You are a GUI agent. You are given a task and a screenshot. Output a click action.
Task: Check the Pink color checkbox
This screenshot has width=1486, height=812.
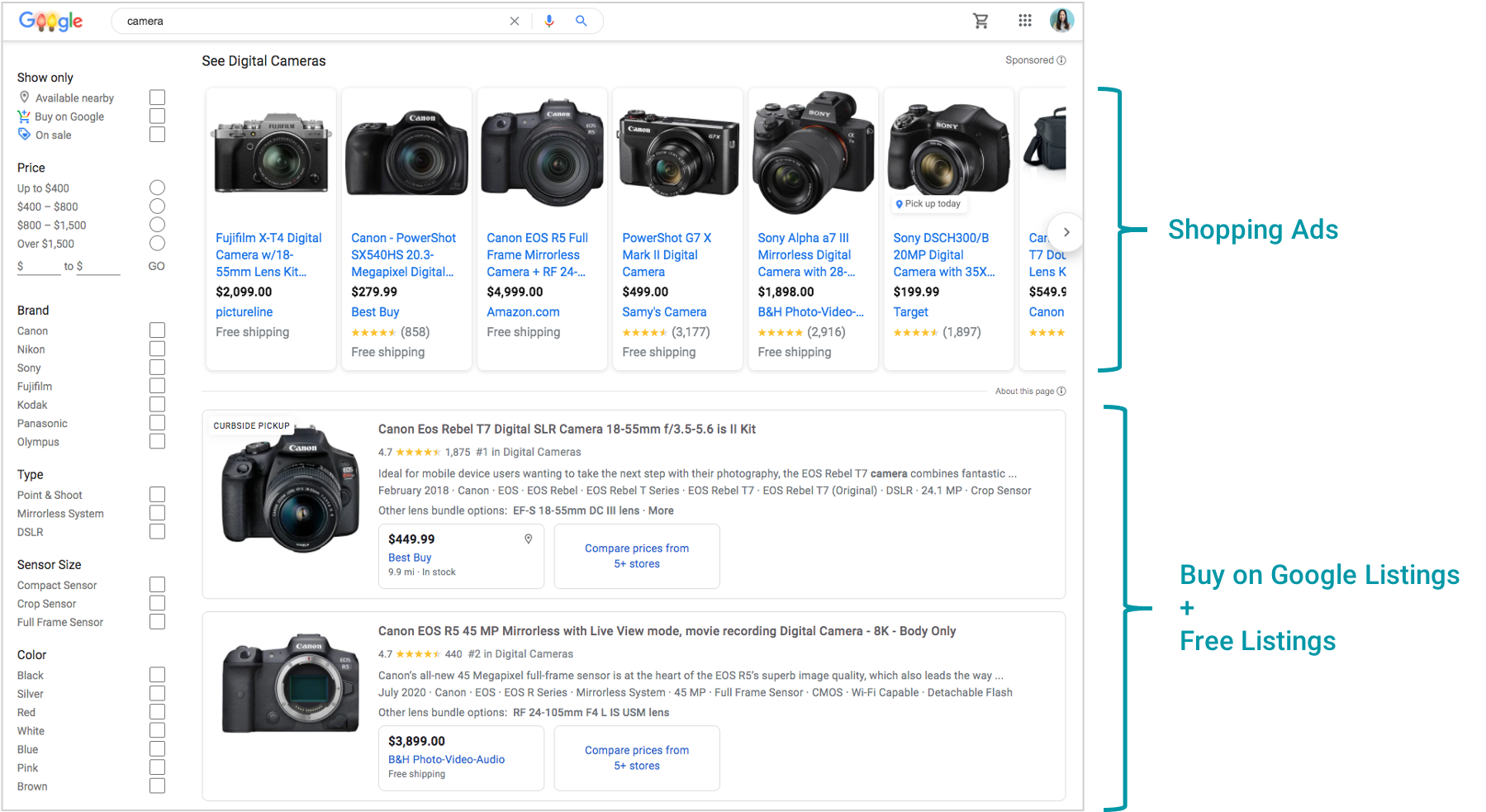(x=157, y=767)
